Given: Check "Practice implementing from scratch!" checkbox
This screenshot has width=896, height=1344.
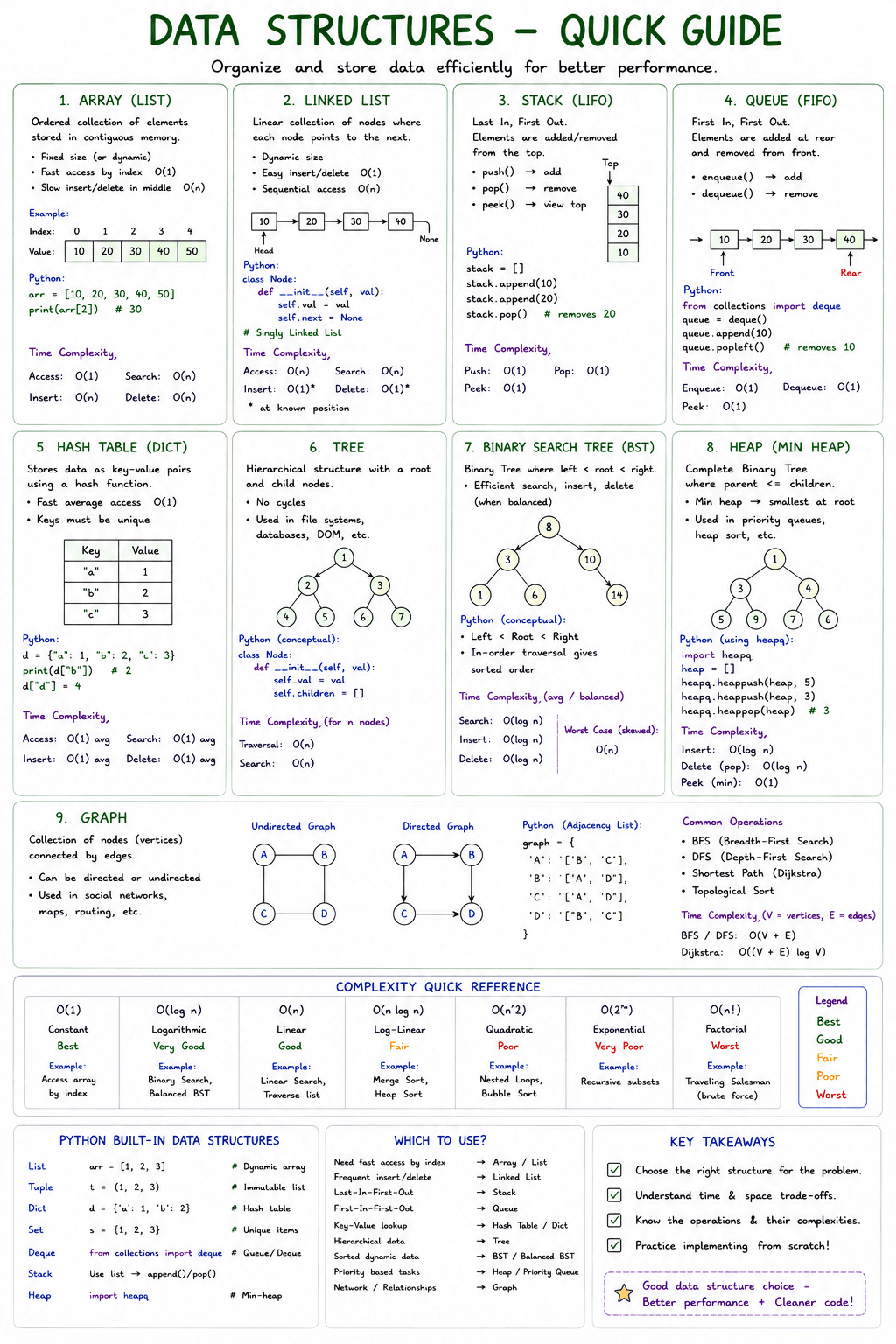Looking at the screenshot, I should [614, 1245].
